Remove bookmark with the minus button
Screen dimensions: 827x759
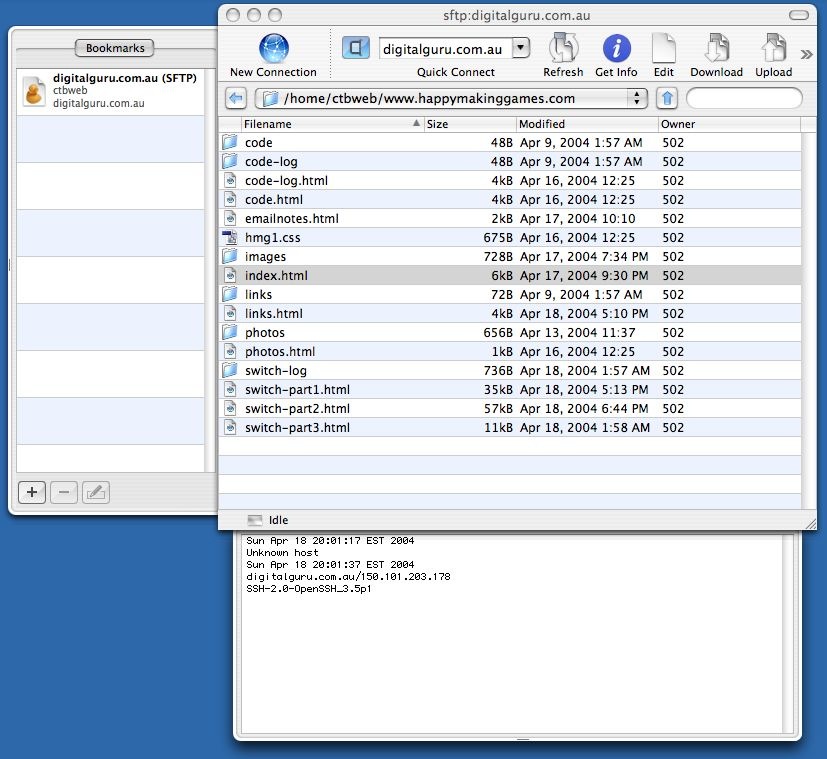[64, 492]
